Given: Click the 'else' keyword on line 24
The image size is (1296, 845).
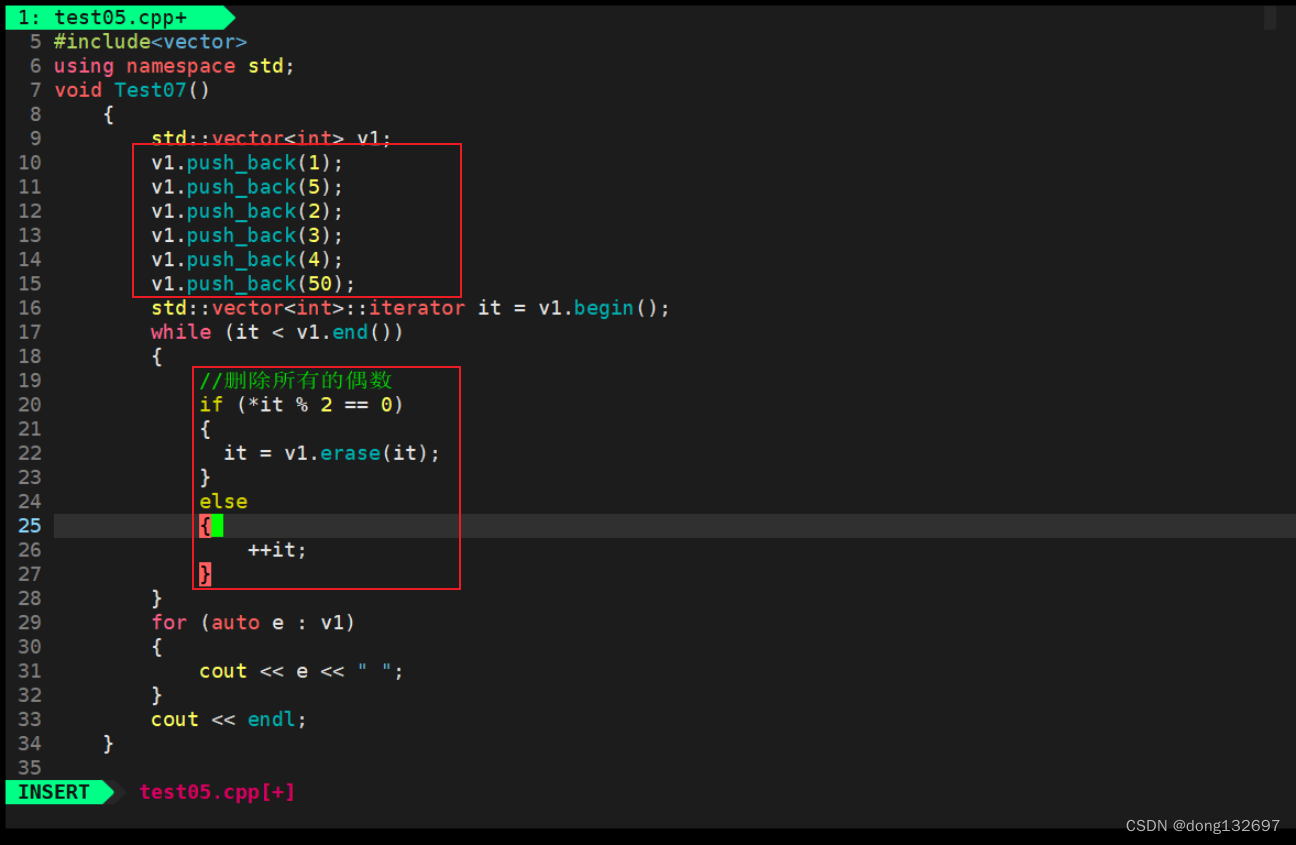Looking at the screenshot, I should (x=223, y=501).
